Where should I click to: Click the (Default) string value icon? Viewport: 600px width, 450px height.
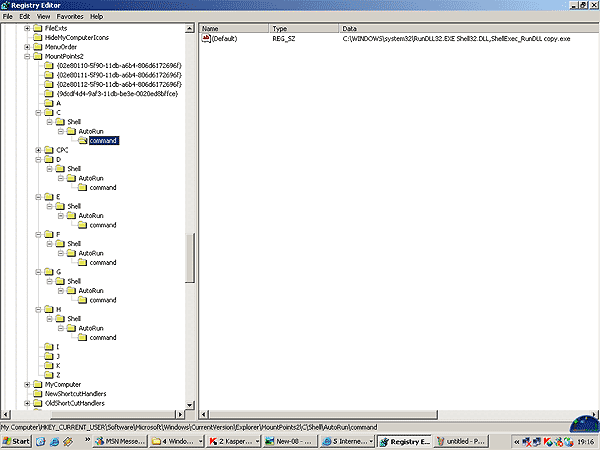206,38
